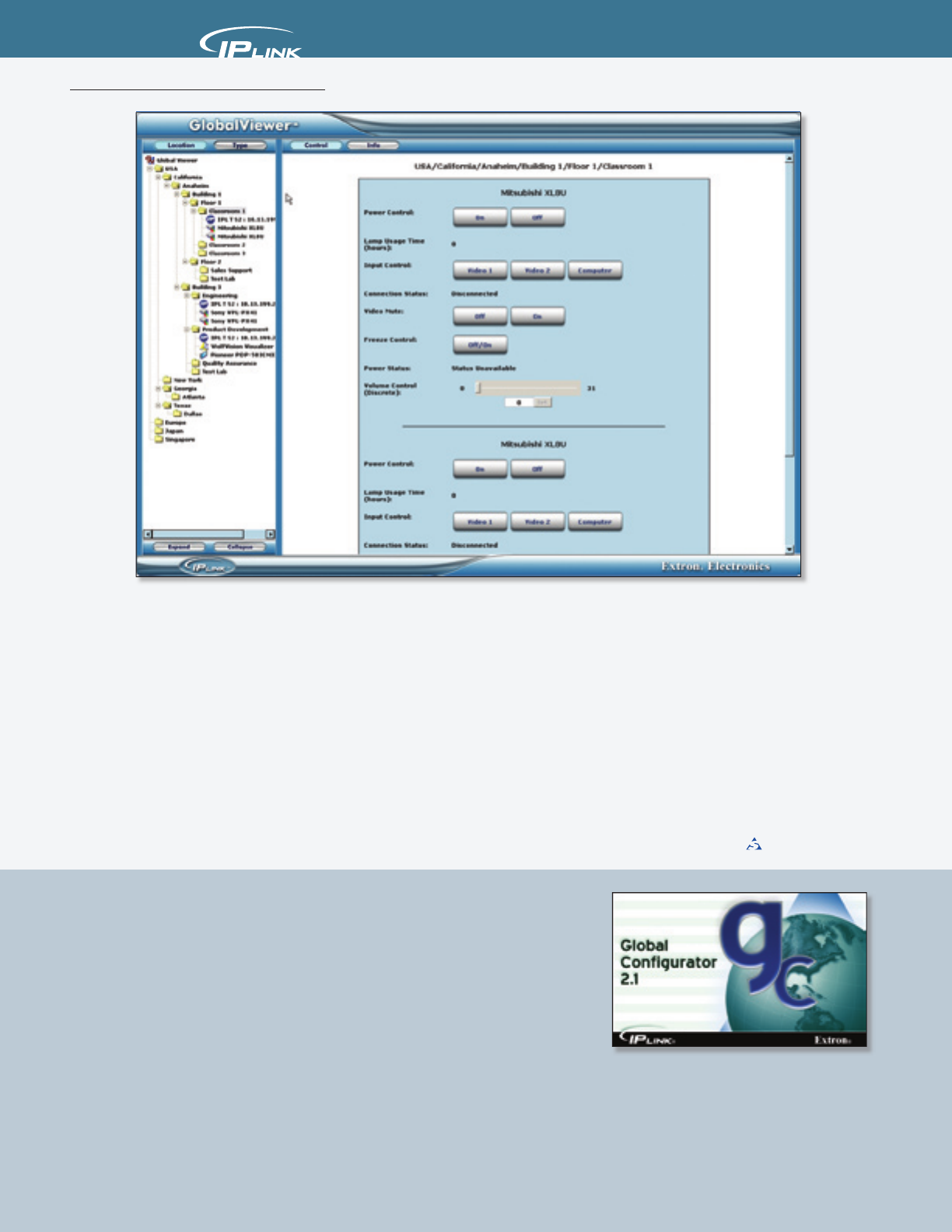Click the IPL T S2 device icon under Classroom 1
Image resolution: width=952 pixels, height=1232 pixels.
(210, 219)
